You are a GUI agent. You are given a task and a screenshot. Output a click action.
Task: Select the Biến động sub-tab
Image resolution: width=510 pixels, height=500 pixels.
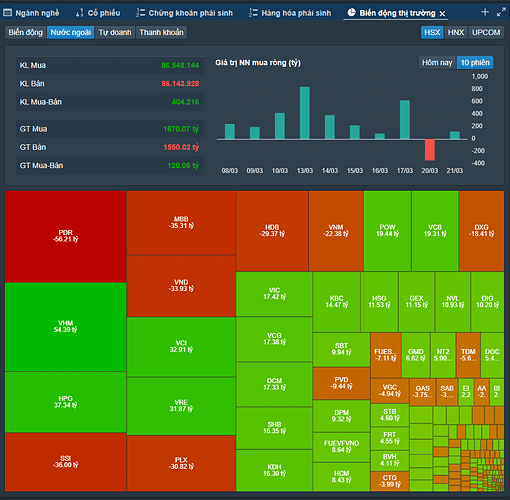(26, 32)
